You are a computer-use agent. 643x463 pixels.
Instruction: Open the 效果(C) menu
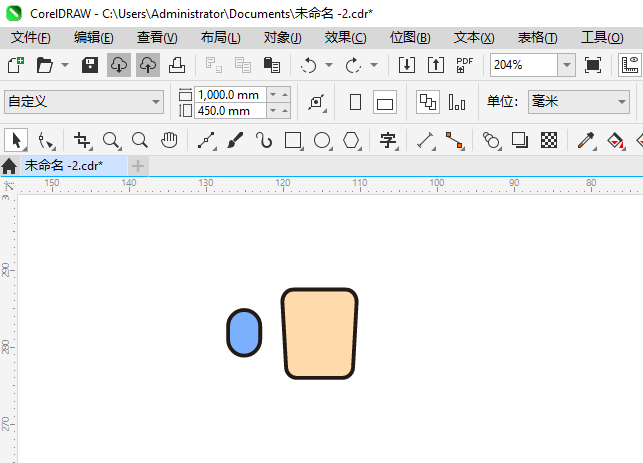345,37
